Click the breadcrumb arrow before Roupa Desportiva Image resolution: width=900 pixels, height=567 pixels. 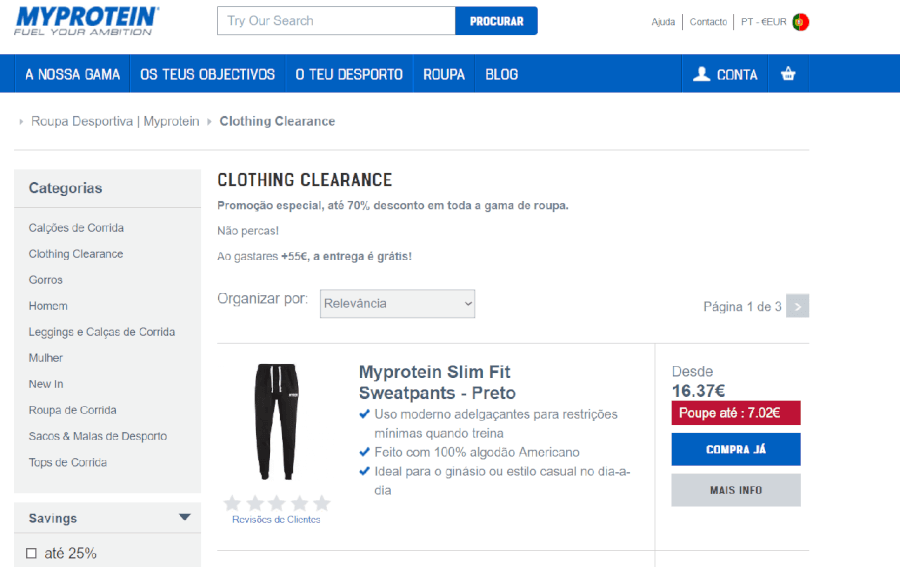pyautogui.click(x=21, y=122)
